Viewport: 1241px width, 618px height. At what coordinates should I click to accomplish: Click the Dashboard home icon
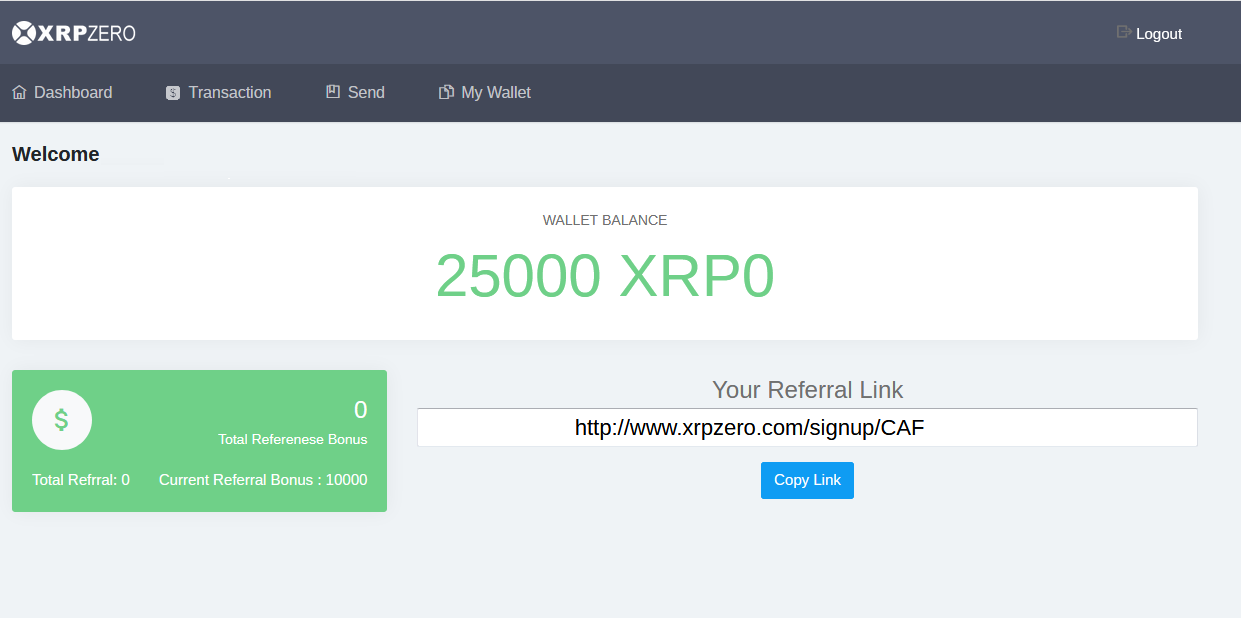coord(19,92)
